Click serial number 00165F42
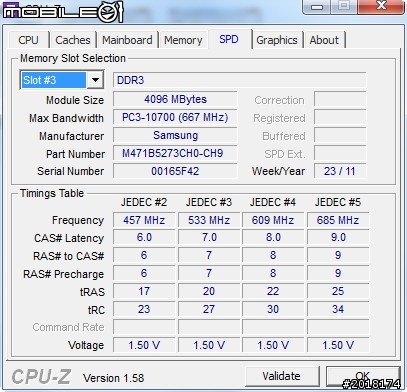This screenshot has width=407, height=392. 175,171
